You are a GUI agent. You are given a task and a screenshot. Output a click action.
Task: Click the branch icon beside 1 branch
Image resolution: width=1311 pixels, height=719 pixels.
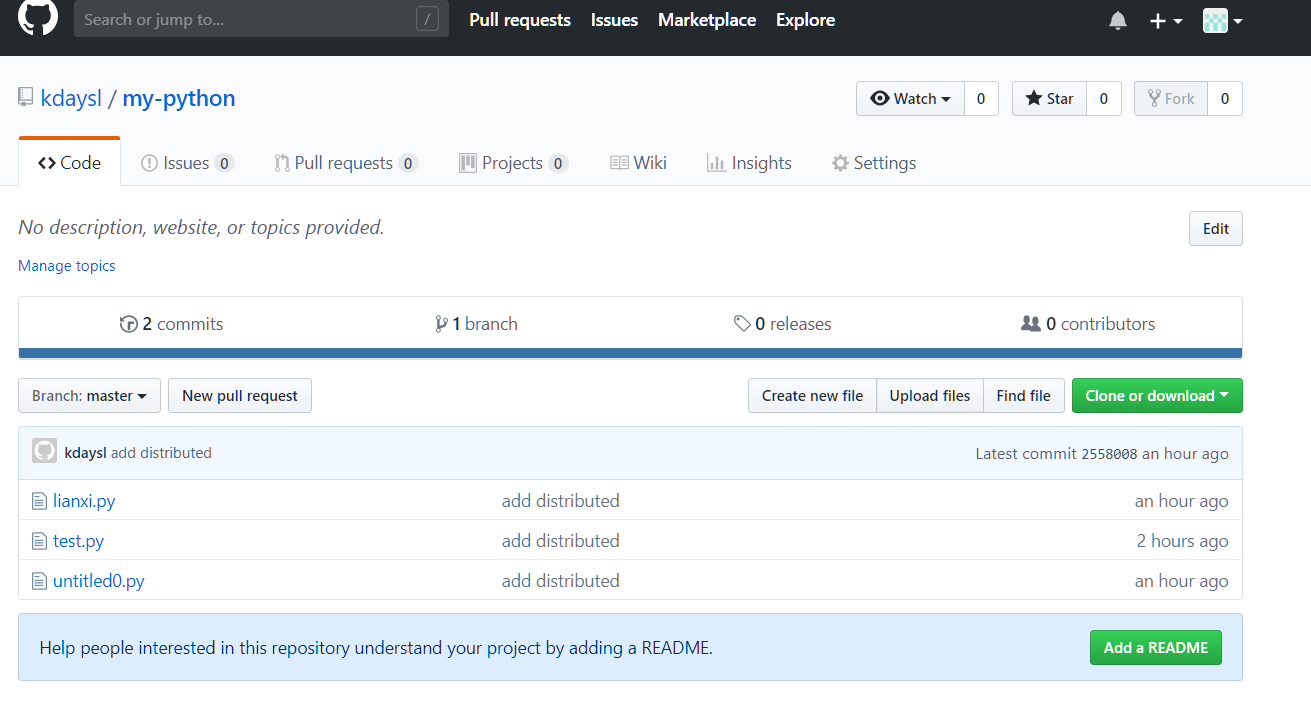click(x=441, y=324)
